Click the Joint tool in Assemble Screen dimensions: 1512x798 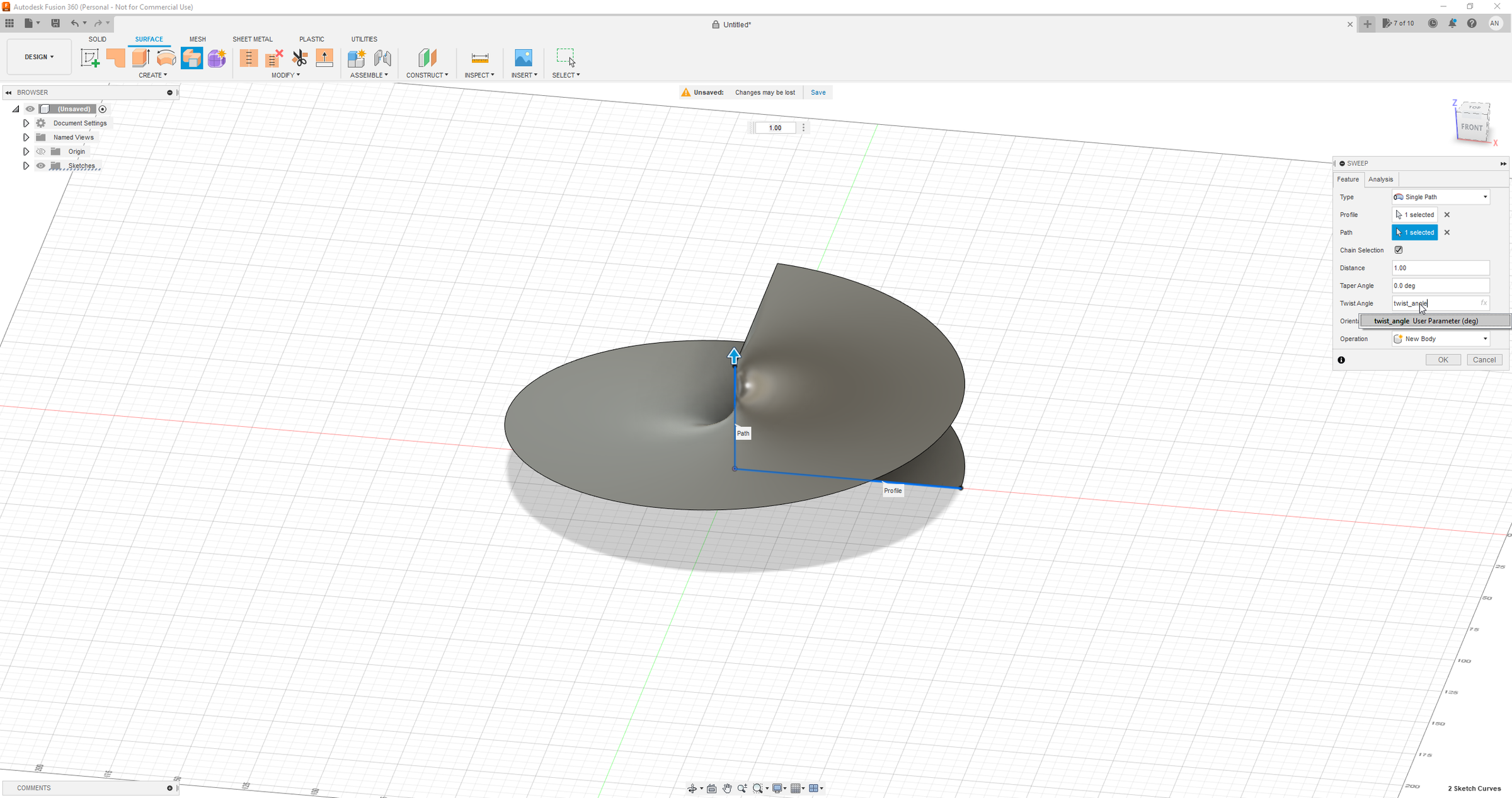coord(382,58)
